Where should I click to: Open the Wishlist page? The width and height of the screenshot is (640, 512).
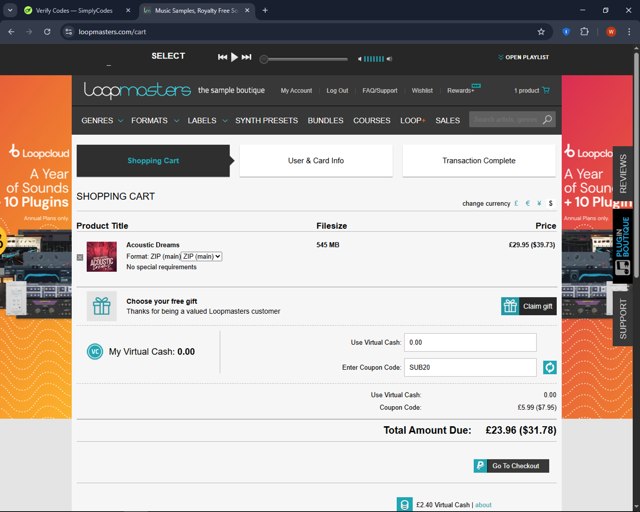coord(422,91)
